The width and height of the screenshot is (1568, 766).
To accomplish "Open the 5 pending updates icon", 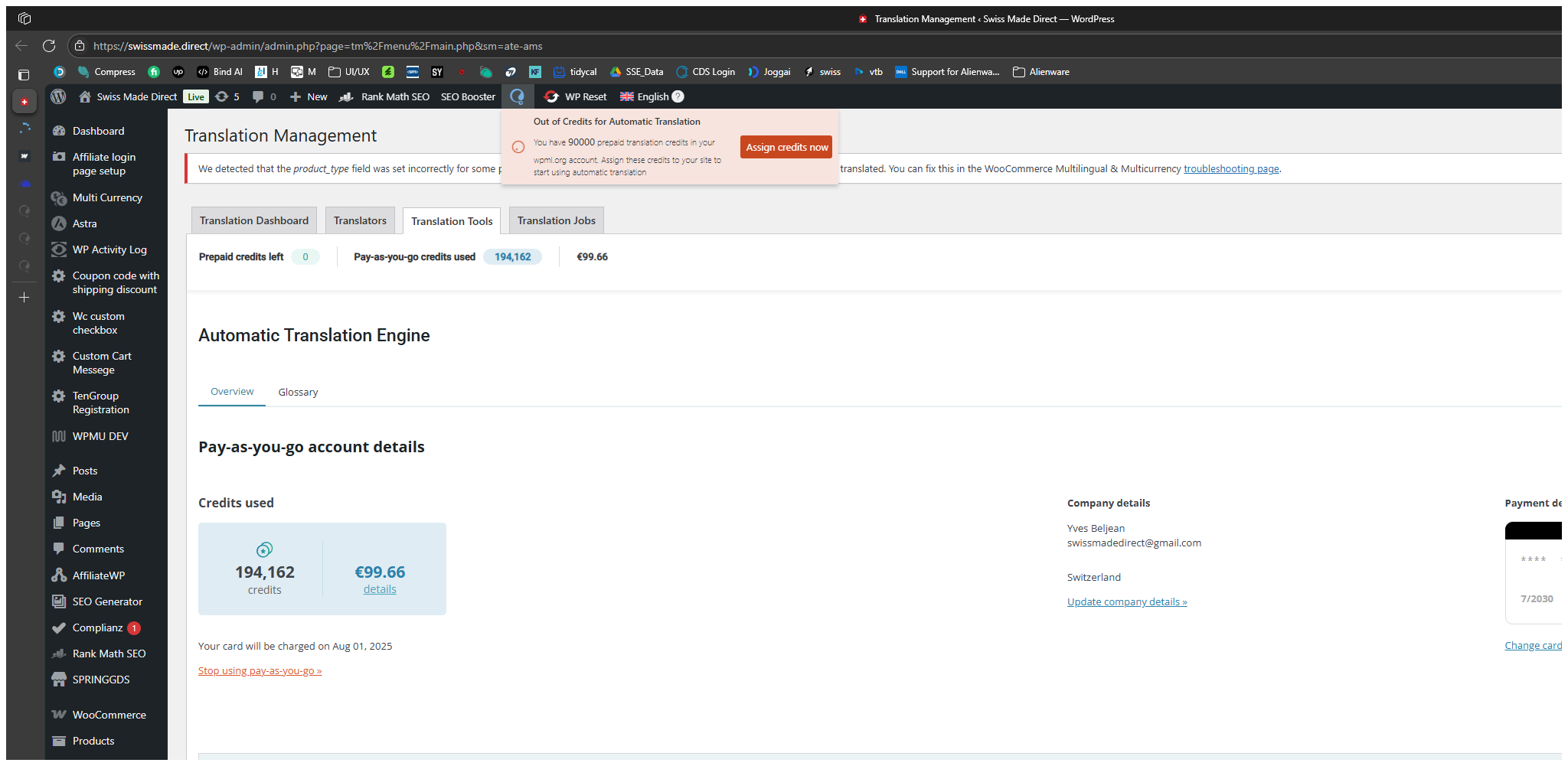I will (x=227, y=96).
